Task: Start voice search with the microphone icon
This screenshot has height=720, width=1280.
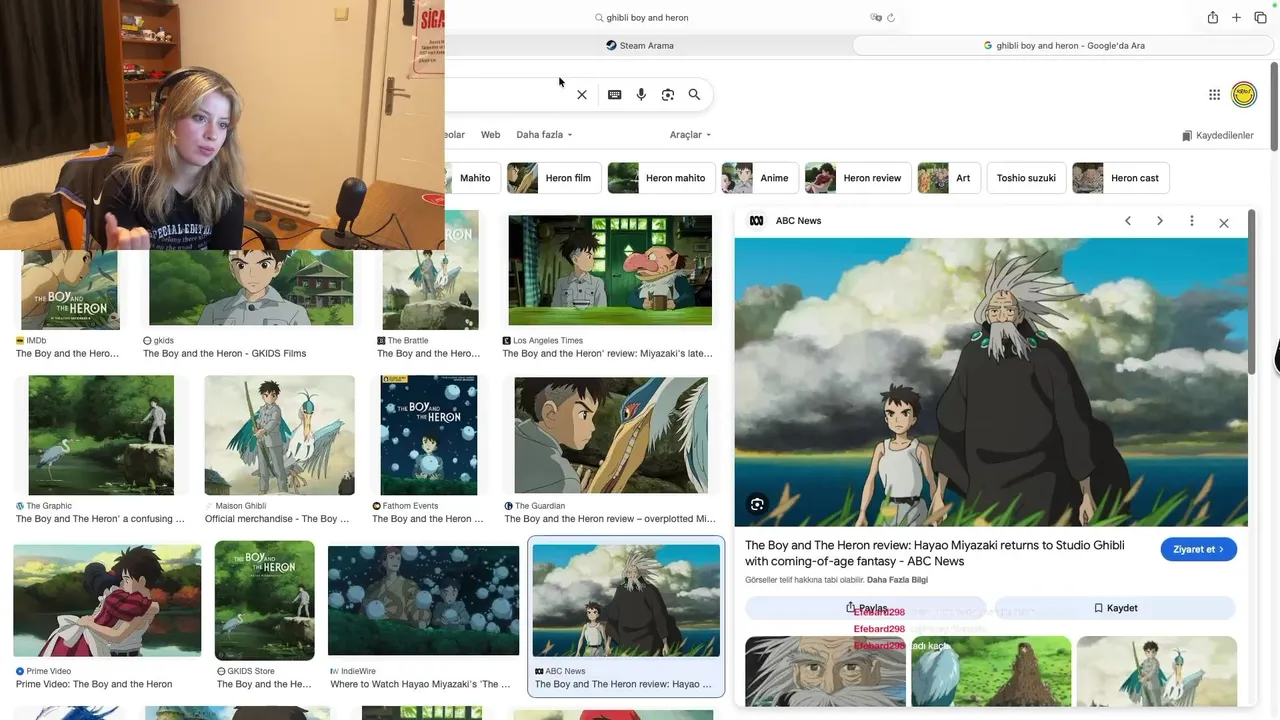Action: pos(641,95)
